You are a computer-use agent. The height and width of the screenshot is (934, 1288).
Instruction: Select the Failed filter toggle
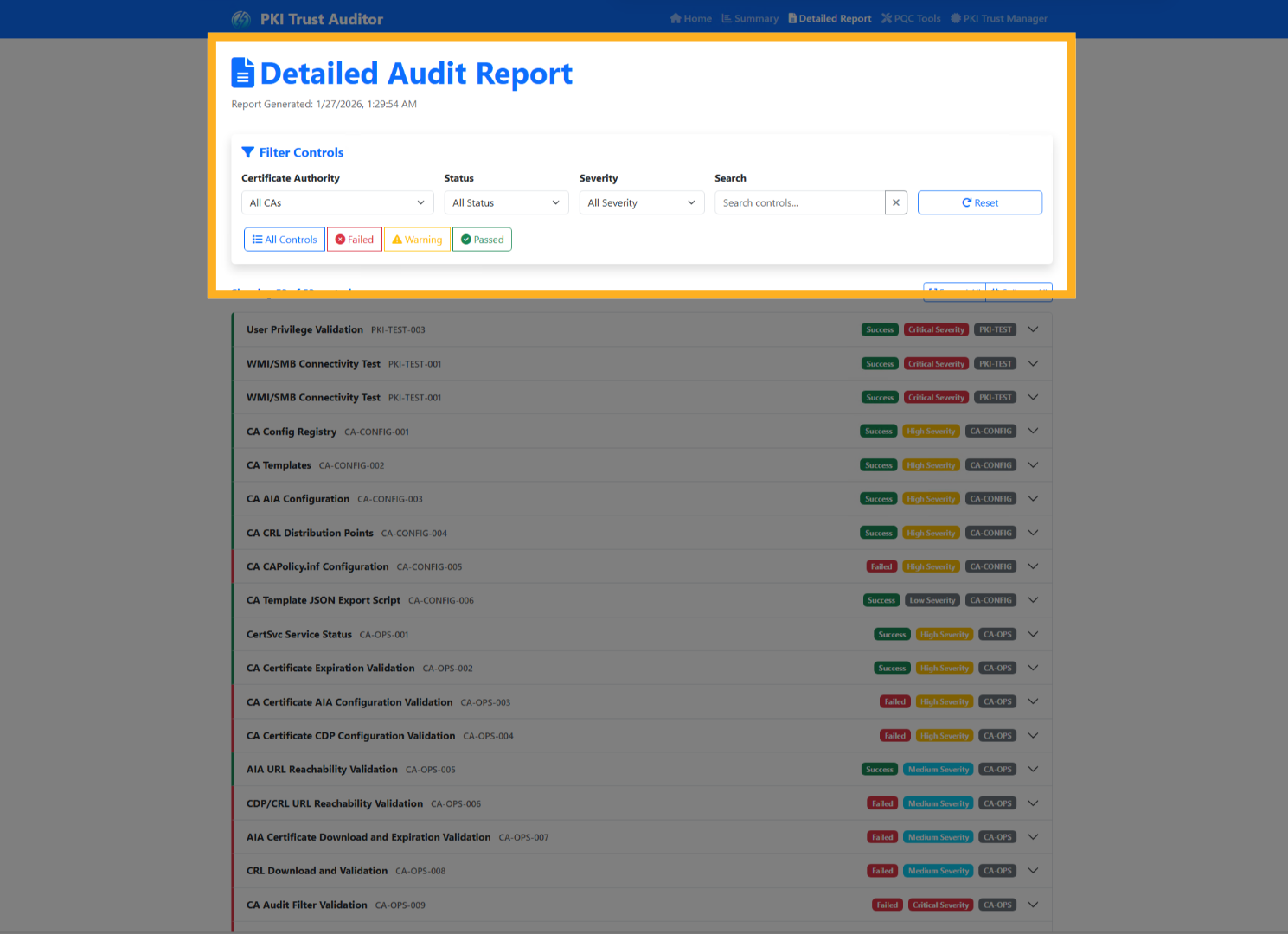(354, 239)
